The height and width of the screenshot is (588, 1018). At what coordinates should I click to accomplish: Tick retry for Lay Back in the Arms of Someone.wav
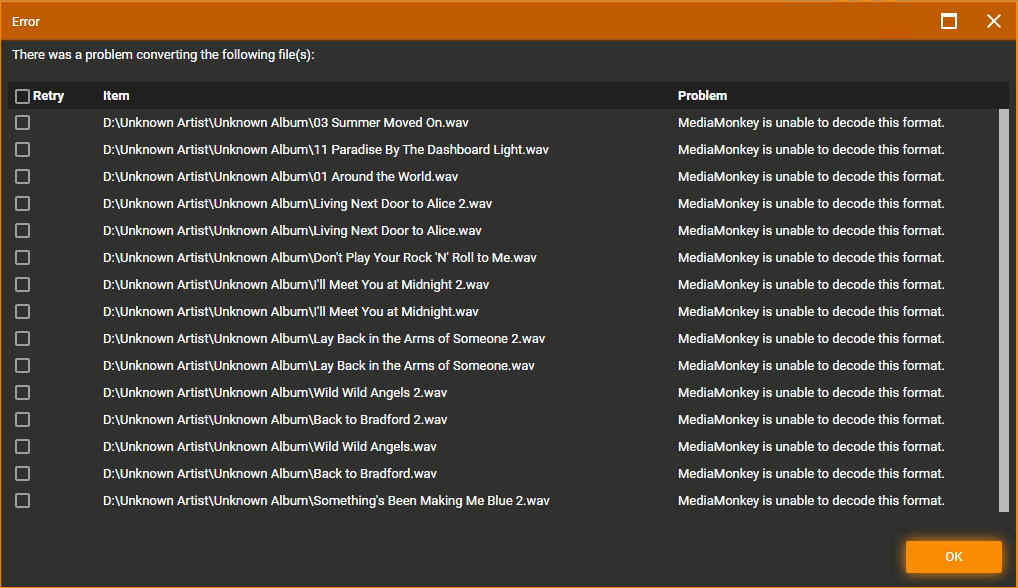pyautogui.click(x=22, y=366)
